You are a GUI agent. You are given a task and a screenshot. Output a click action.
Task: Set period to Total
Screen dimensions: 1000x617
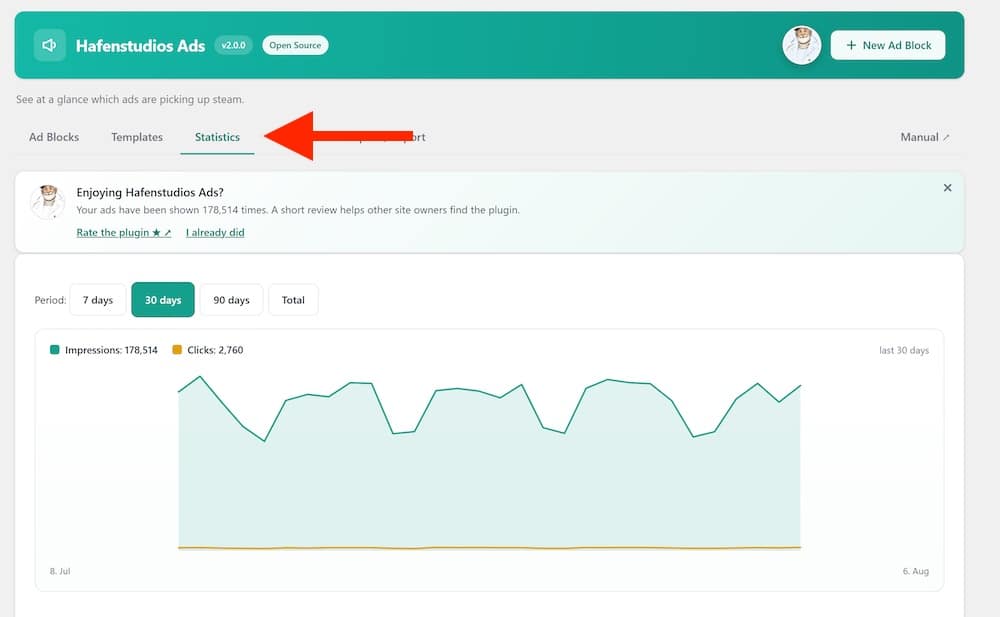[x=293, y=300]
